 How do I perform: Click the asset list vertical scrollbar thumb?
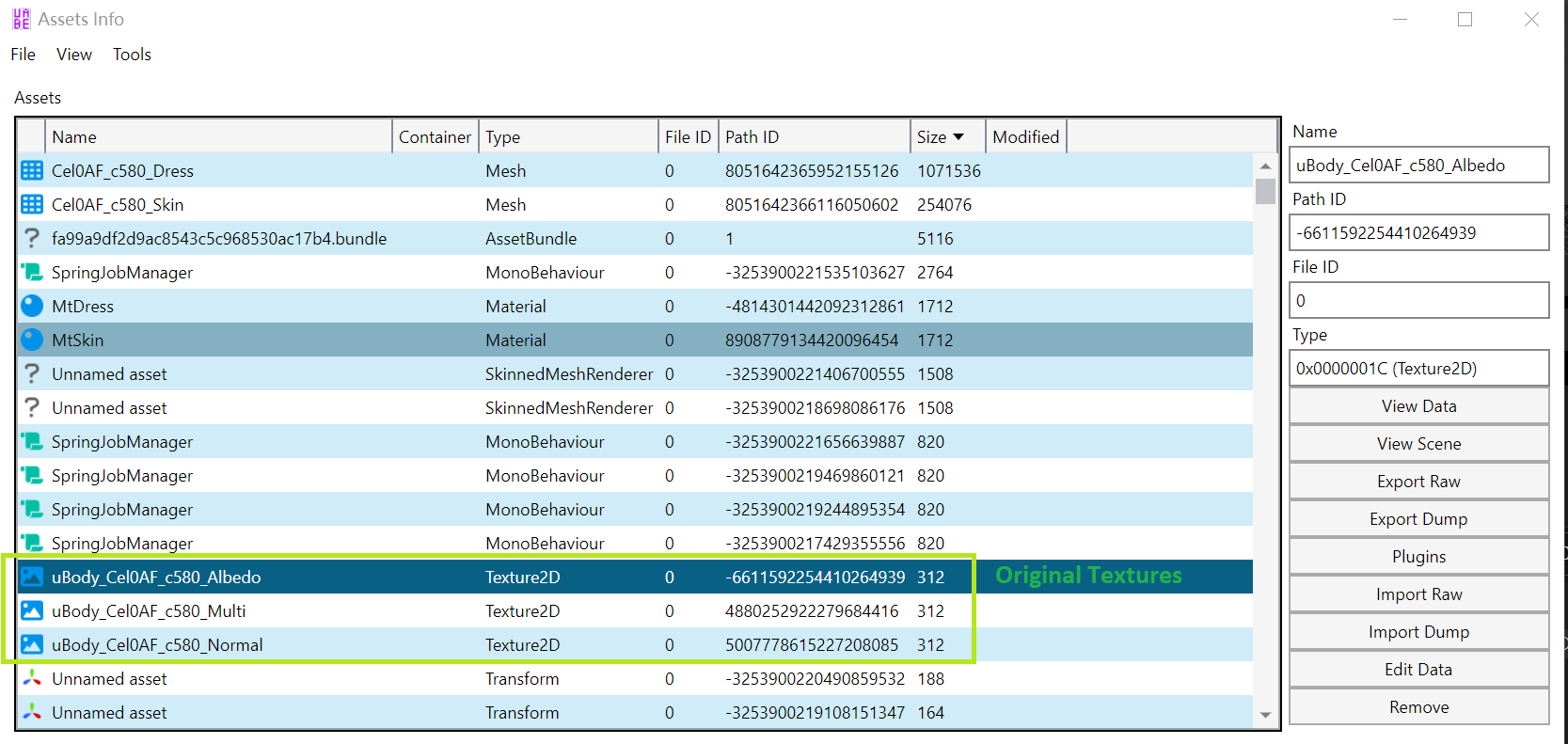[1265, 191]
